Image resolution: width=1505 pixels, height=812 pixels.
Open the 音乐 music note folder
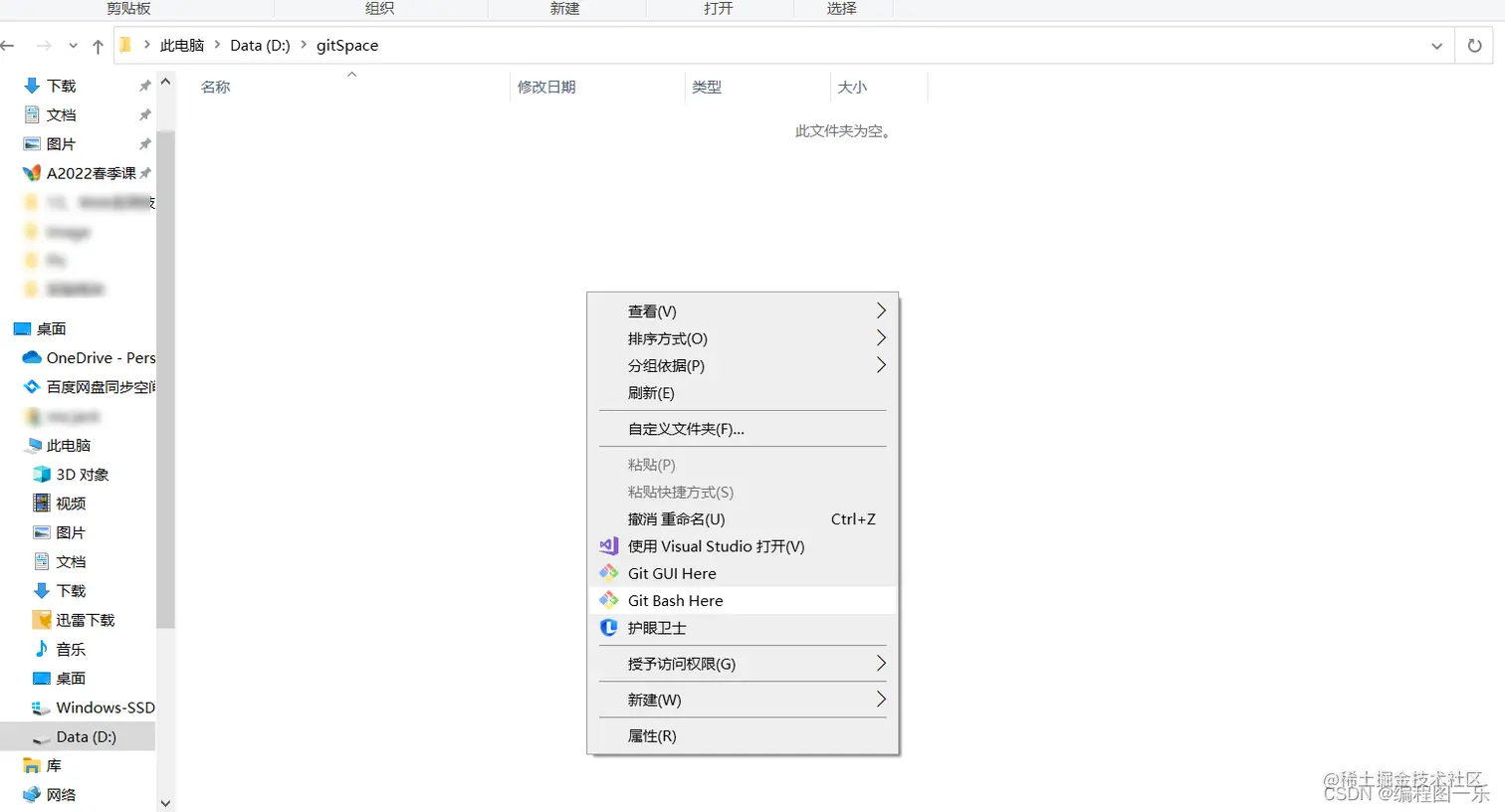(42, 649)
